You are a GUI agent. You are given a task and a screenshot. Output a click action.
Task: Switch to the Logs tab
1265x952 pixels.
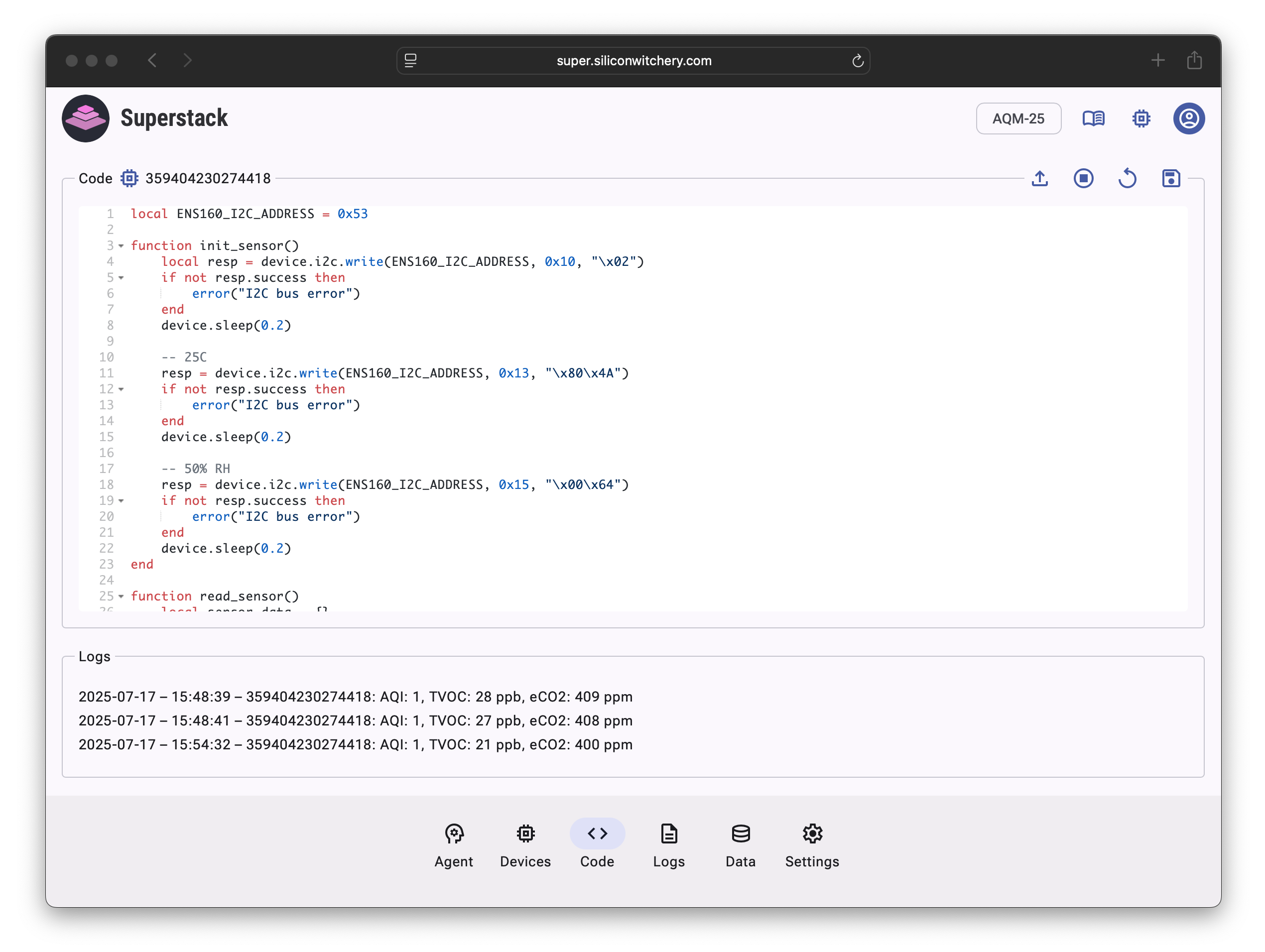(x=668, y=846)
